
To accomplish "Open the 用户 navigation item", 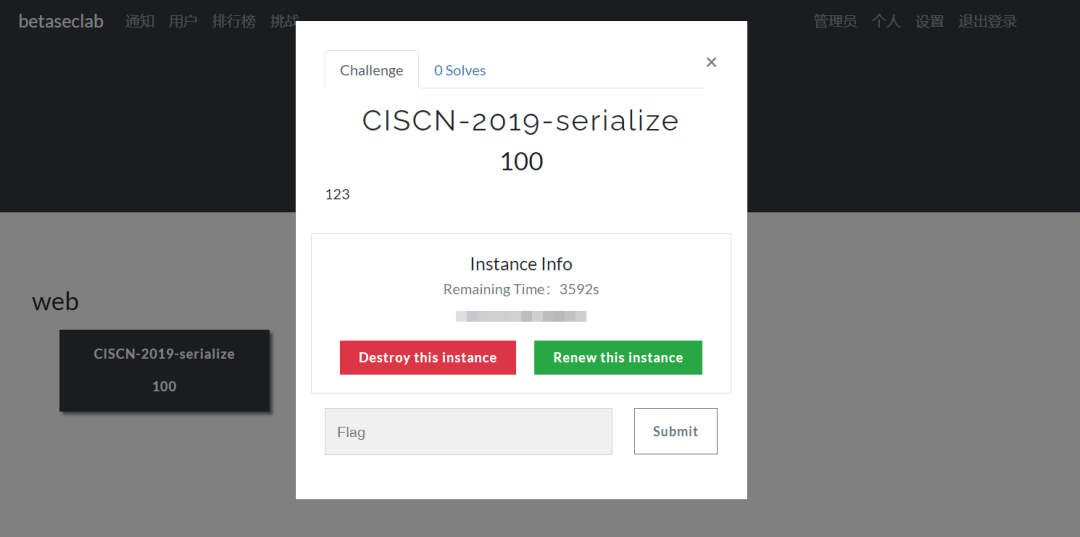I will (183, 21).
